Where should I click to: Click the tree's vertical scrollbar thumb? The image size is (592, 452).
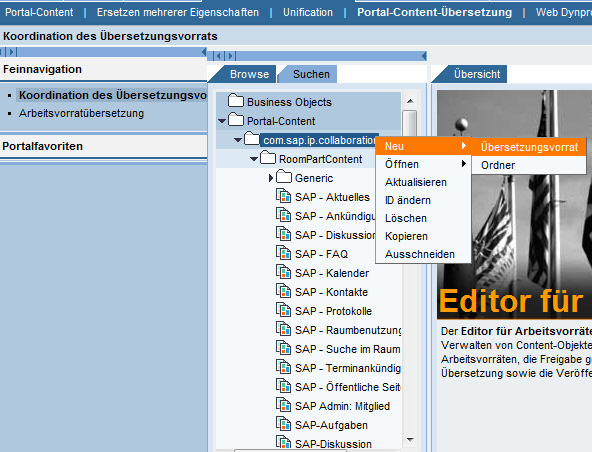[410, 123]
